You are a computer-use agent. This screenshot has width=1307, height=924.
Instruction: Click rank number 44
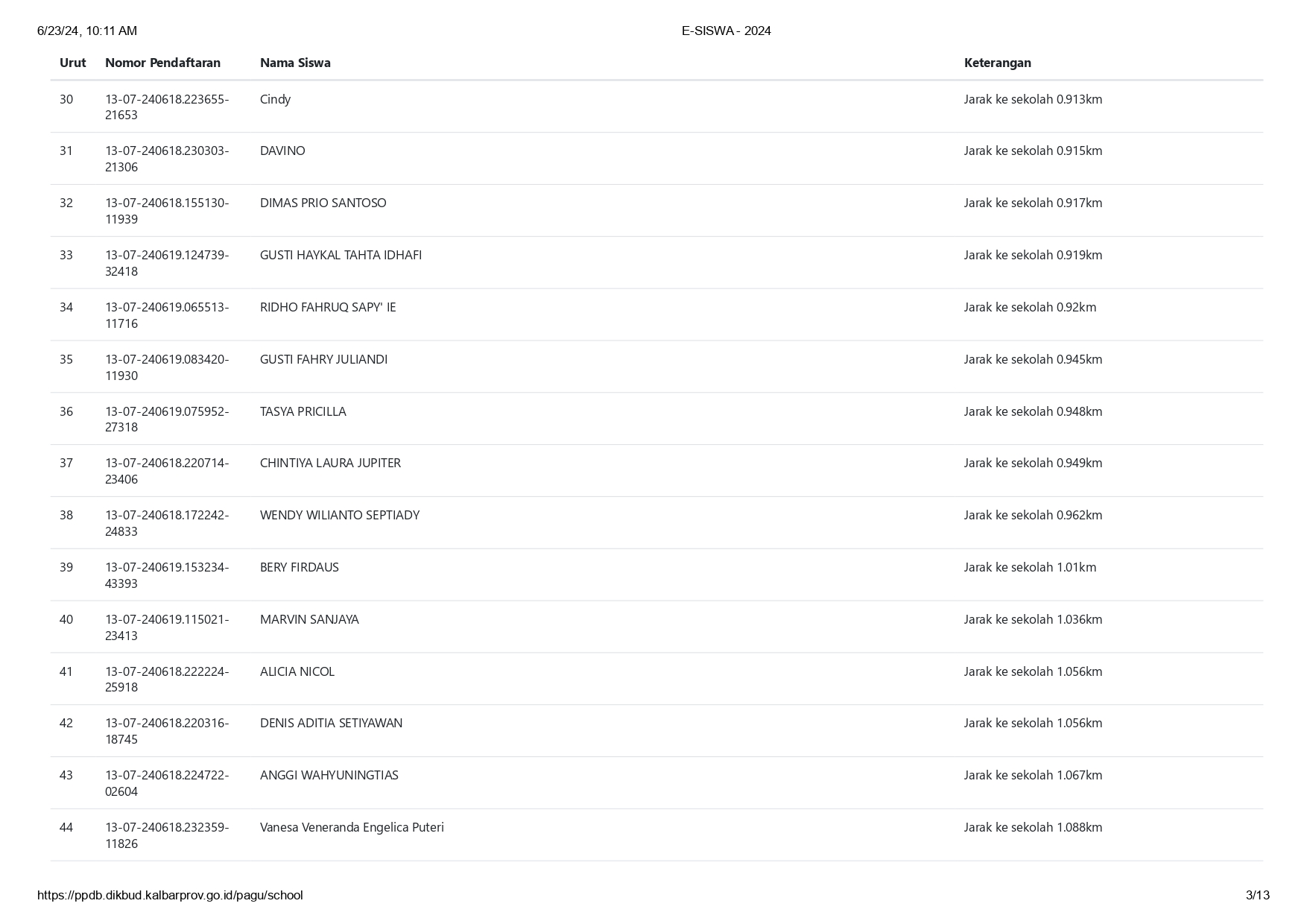pos(66,827)
